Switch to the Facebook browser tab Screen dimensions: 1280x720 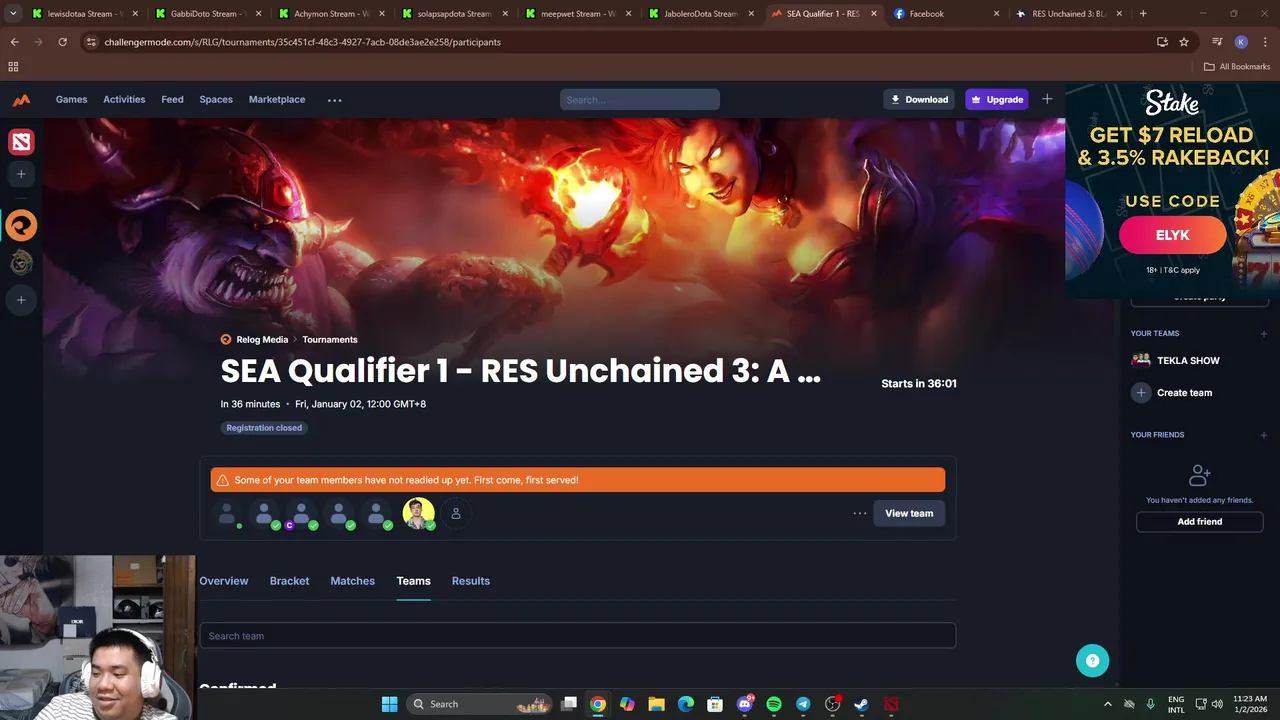pyautogui.click(x=947, y=14)
